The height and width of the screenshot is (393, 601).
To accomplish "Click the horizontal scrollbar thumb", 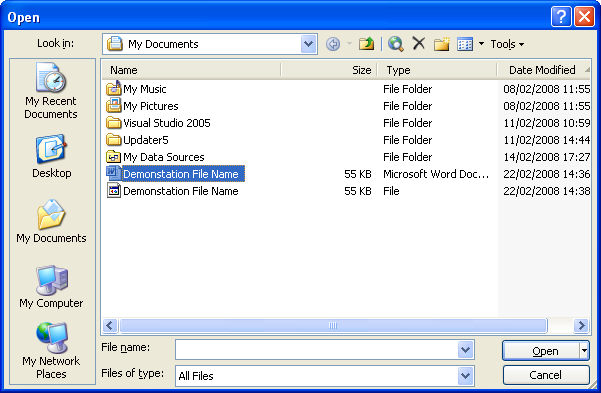I will (333, 326).
